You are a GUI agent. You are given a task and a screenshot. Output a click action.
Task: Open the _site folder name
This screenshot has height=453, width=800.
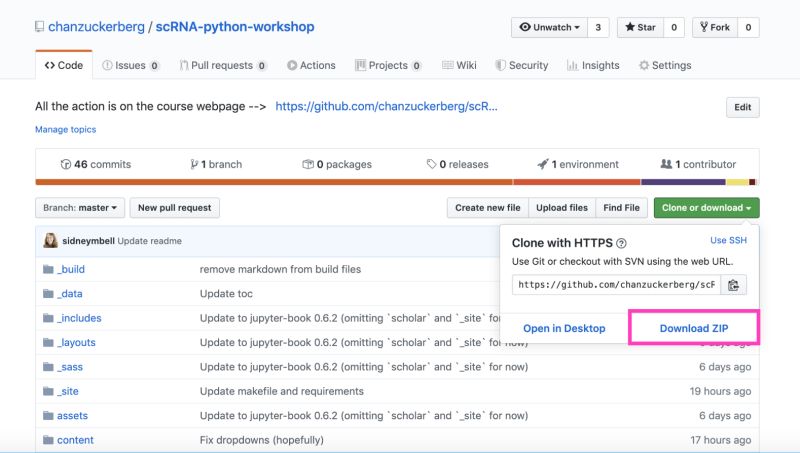68,392
